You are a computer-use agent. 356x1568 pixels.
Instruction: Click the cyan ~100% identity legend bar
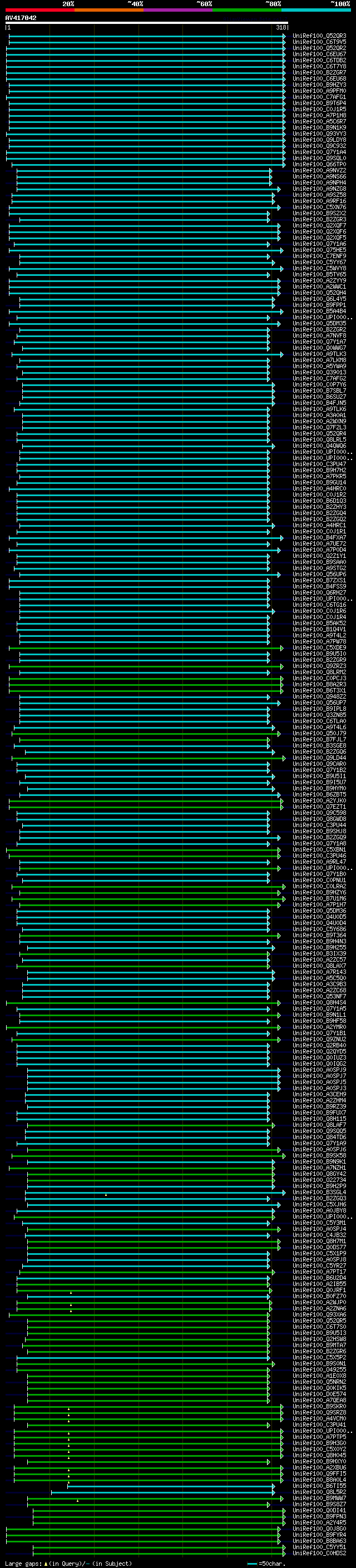[x=316, y=10]
